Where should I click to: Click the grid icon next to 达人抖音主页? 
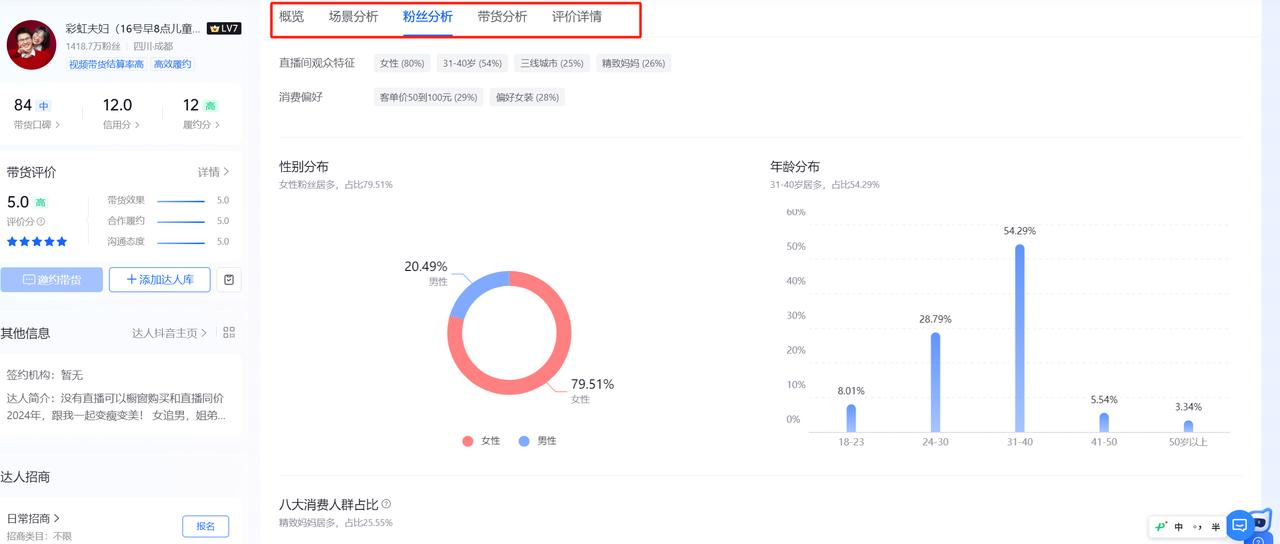point(229,333)
